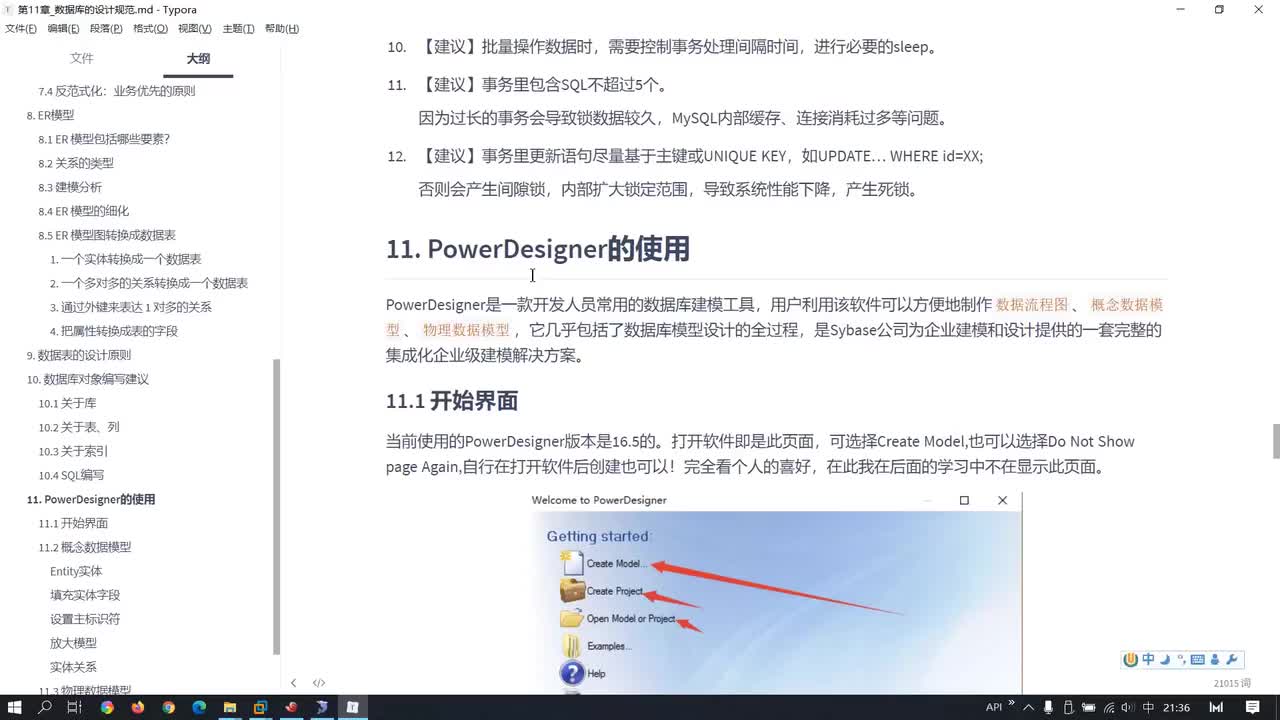This screenshot has height=720, width=1280.
Task: Click the 数据流程图 highlighted text
Action: click(x=1032, y=305)
